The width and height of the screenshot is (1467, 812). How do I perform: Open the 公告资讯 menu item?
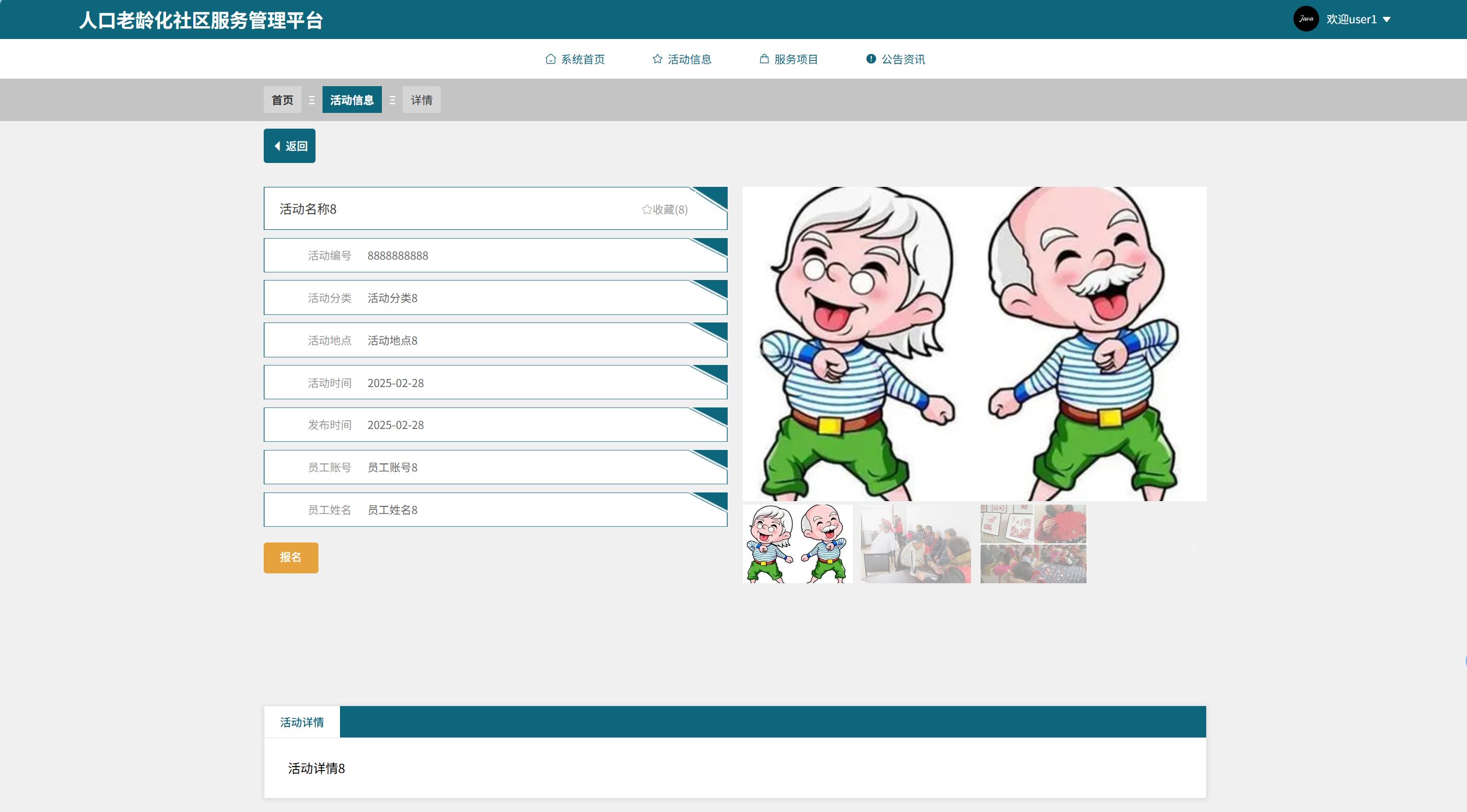click(902, 59)
